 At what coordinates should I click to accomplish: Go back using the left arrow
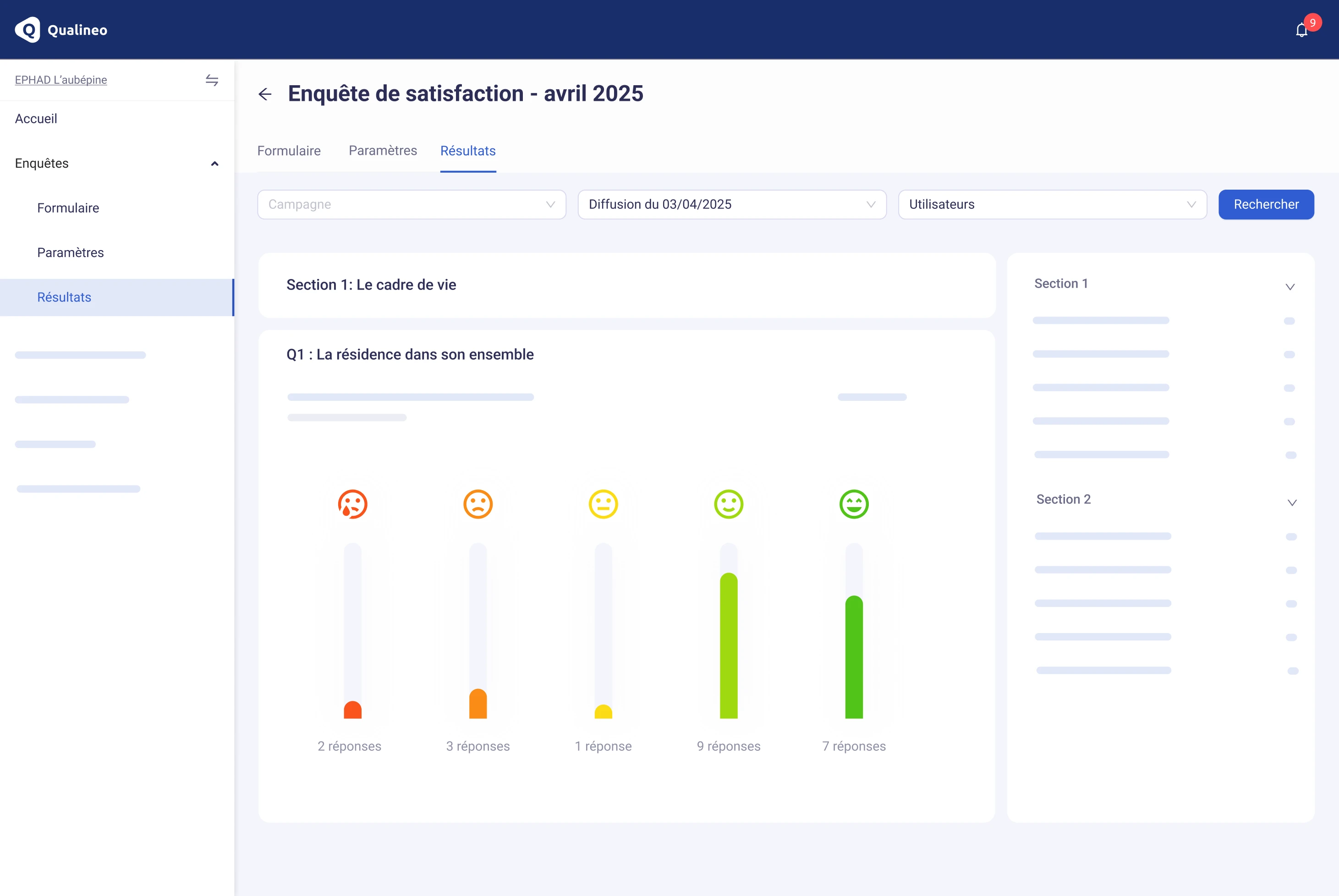click(x=264, y=94)
